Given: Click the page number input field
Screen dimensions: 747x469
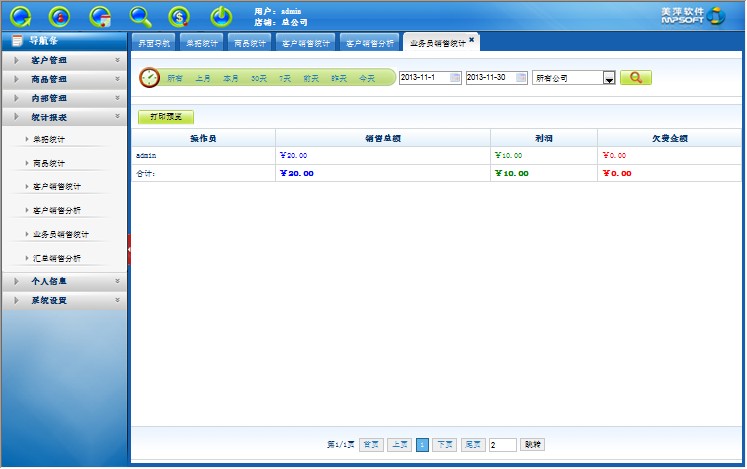Looking at the screenshot, I should [502, 444].
